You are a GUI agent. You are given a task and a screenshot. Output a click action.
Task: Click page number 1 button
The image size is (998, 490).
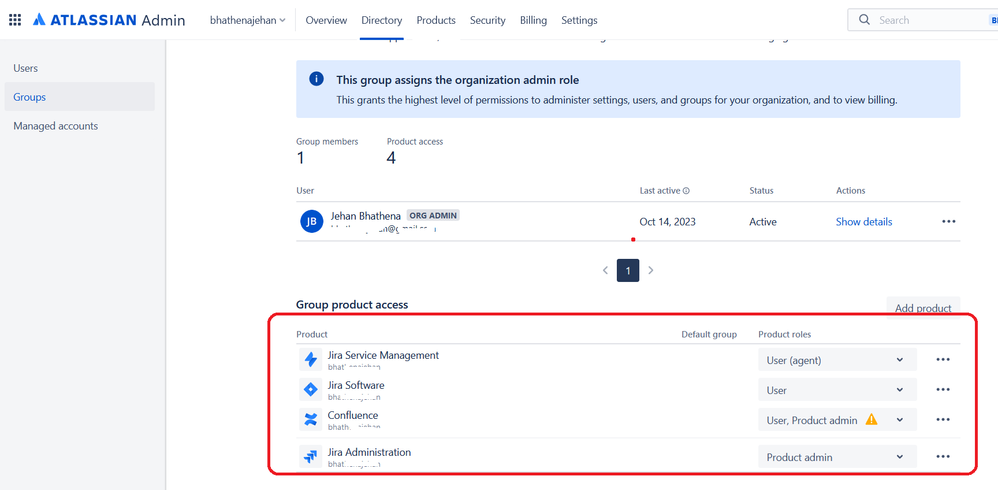628,270
